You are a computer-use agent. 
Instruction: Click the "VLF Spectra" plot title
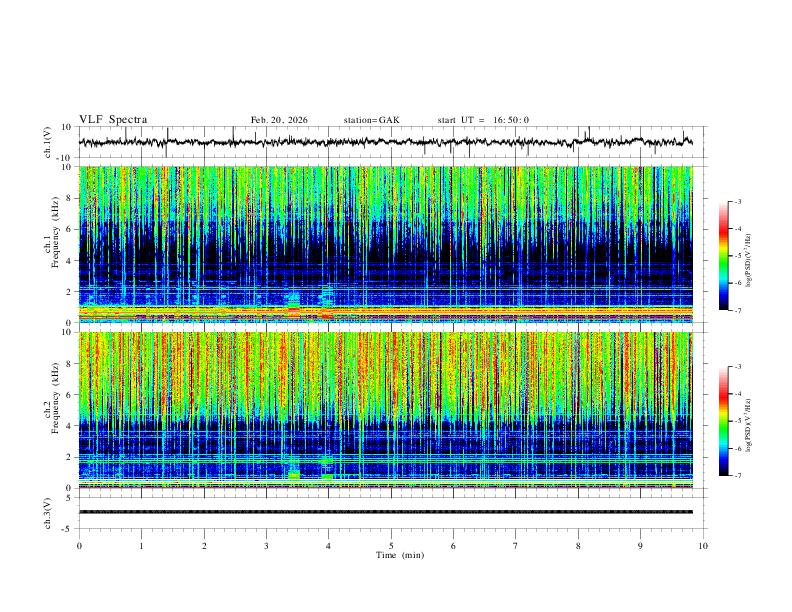(x=113, y=120)
